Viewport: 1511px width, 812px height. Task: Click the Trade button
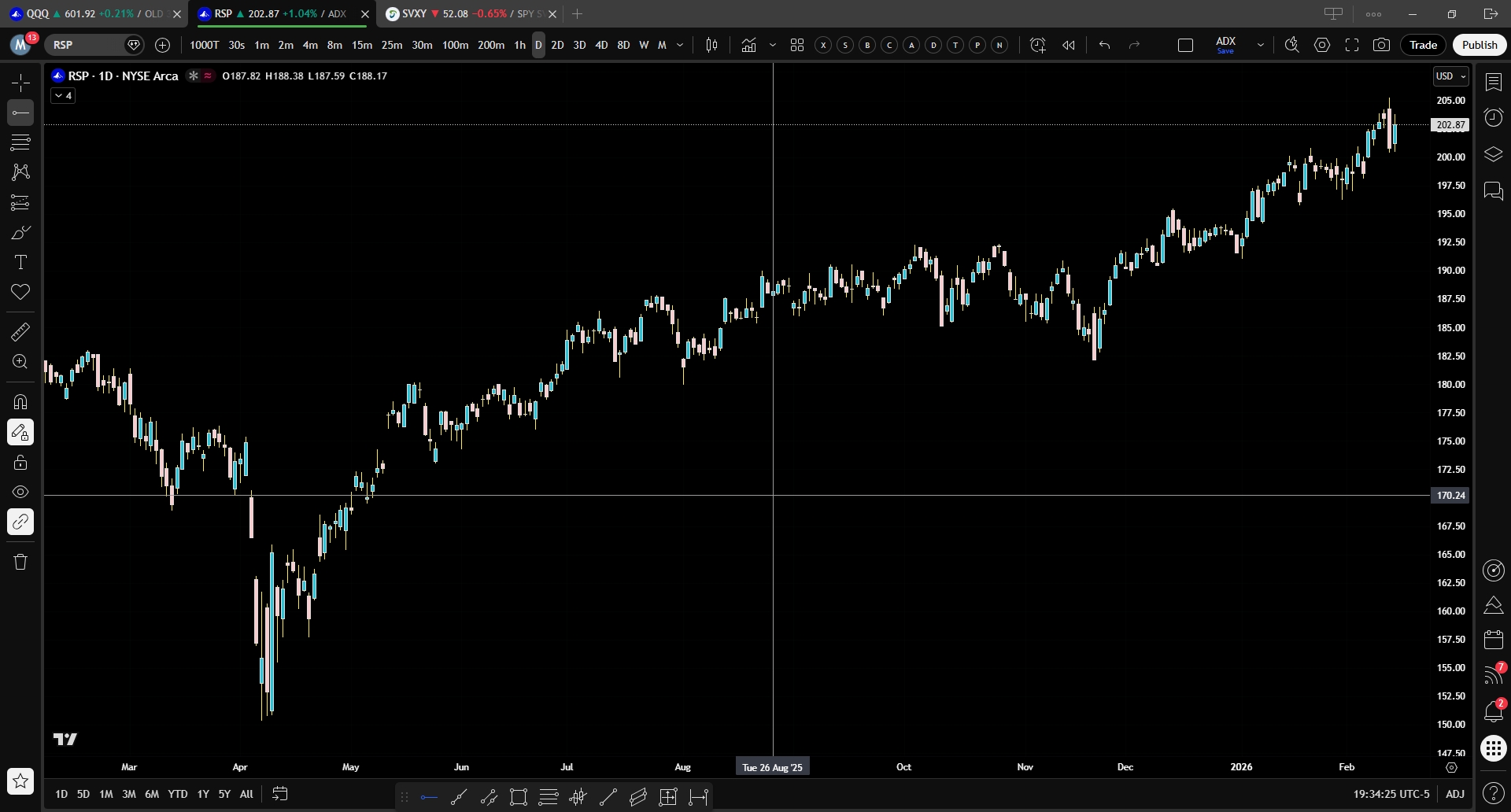tap(1423, 45)
